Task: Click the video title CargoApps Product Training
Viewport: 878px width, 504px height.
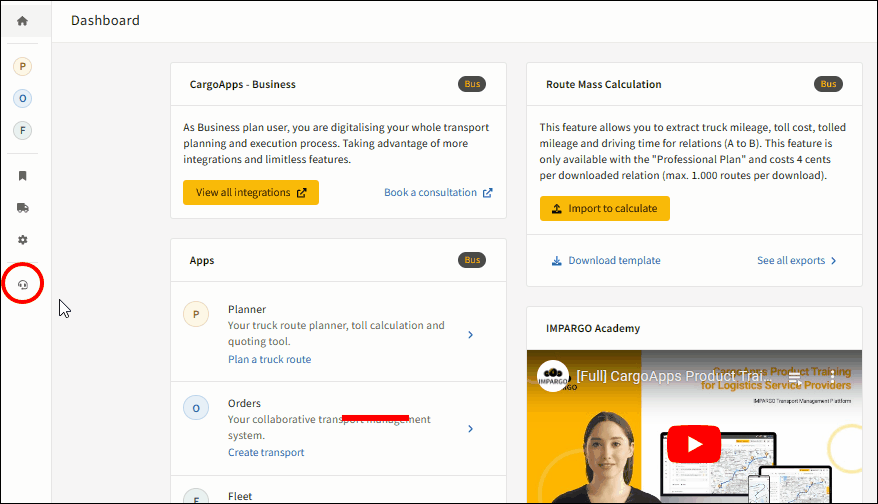Action: 674,376
